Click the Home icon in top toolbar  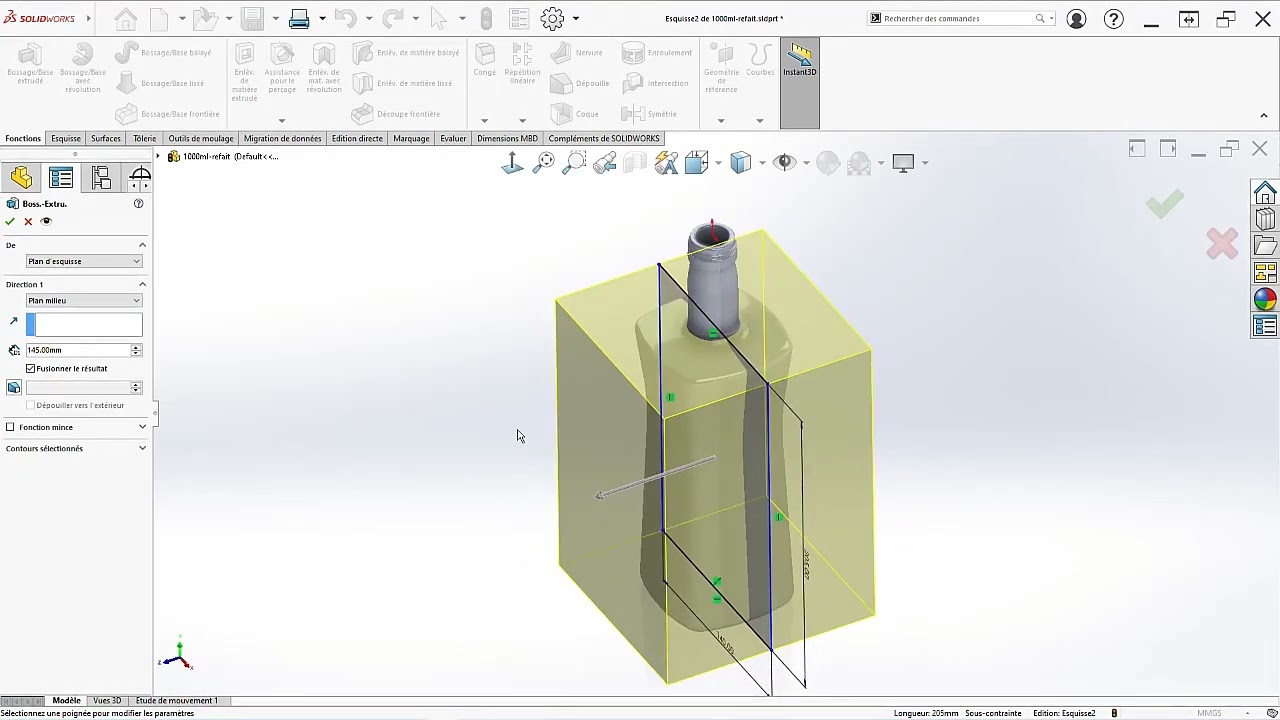point(126,18)
